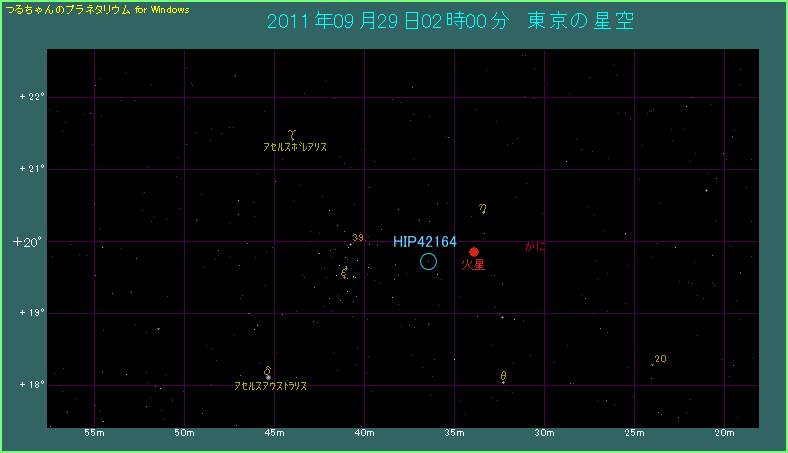Click the +20° declination axis label

pos(30,241)
